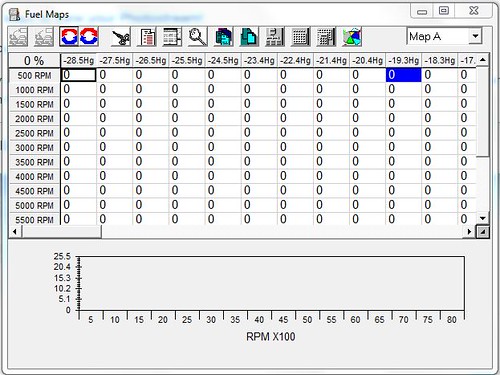Select the -27.5Hg column header

115,61
